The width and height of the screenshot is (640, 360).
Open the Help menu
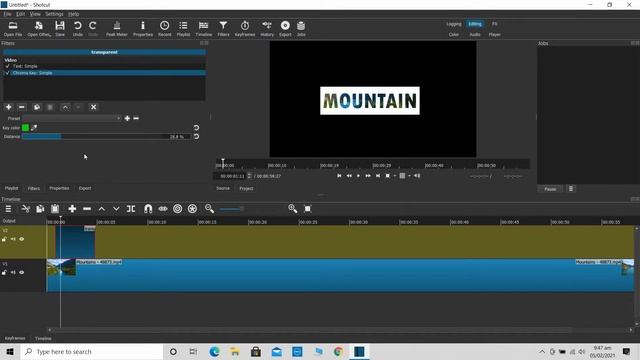(73, 14)
